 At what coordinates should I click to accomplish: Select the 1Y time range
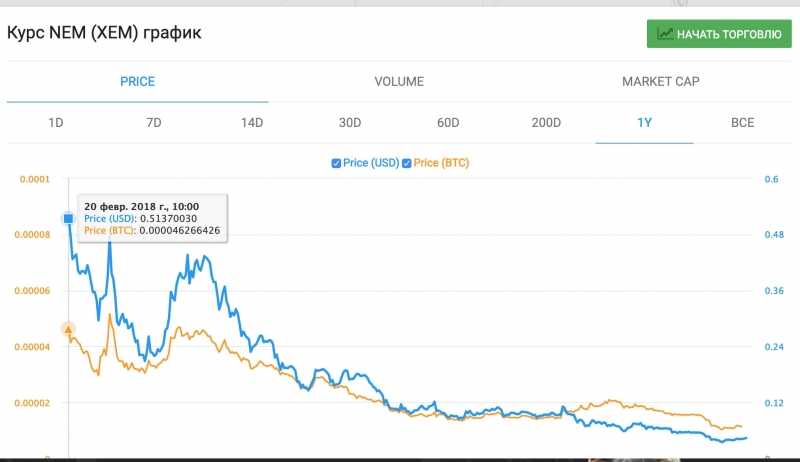644,123
